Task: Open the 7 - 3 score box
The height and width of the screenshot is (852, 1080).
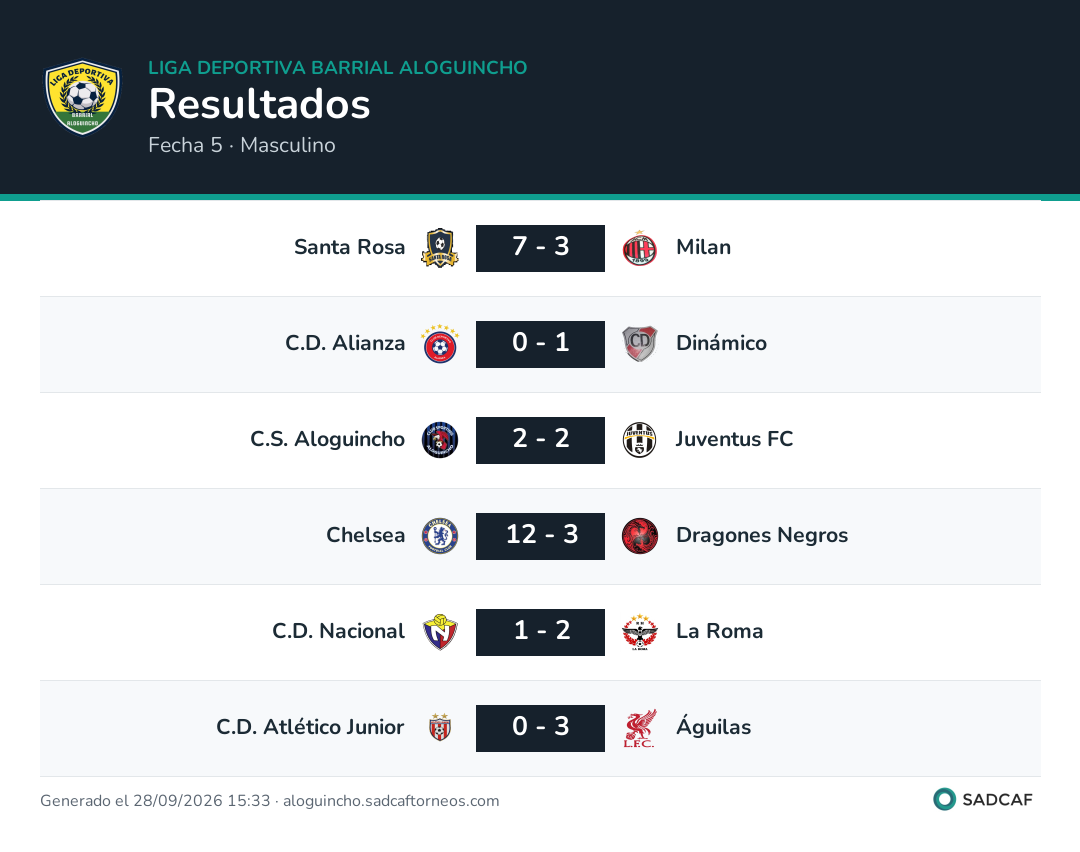Action: (540, 248)
